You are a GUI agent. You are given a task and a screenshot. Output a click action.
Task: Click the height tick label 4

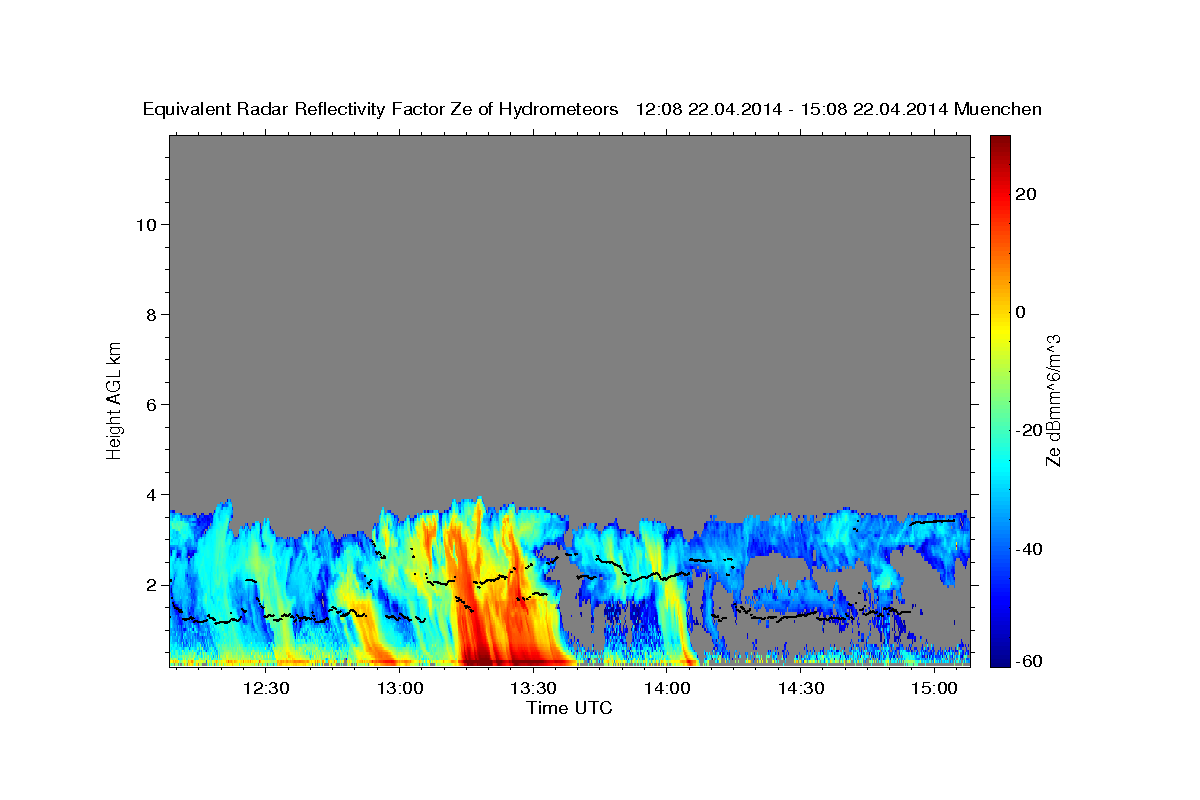(x=151, y=494)
